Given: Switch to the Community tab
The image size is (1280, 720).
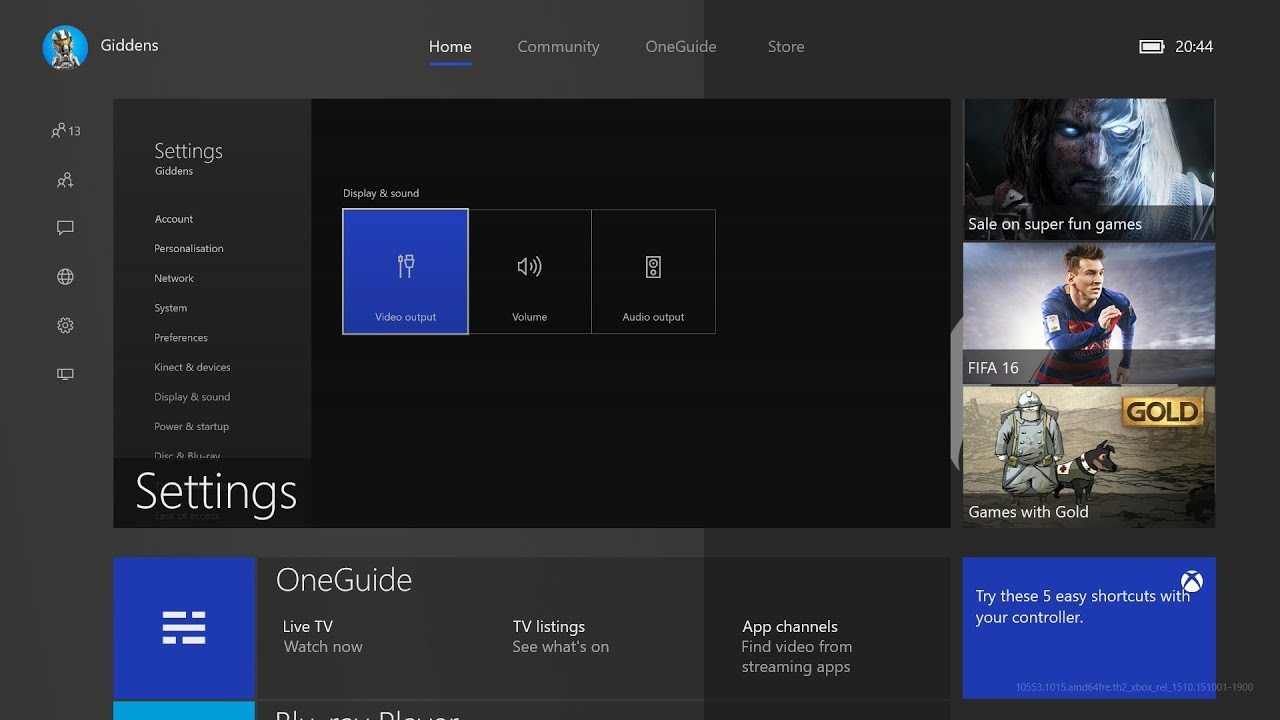Looking at the screenshot, I should click(x=558, y=47).
